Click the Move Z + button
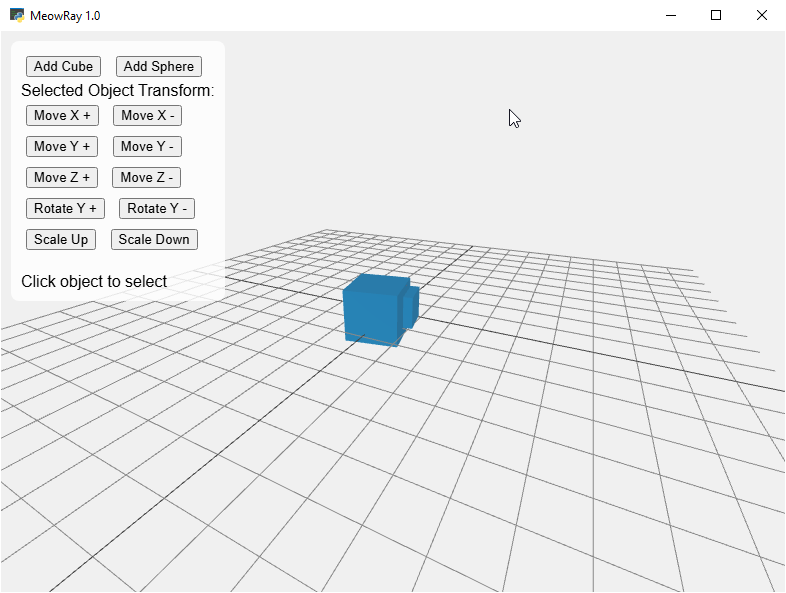The height and width of the screenshot is (593, 786). (x=62, y=177)
